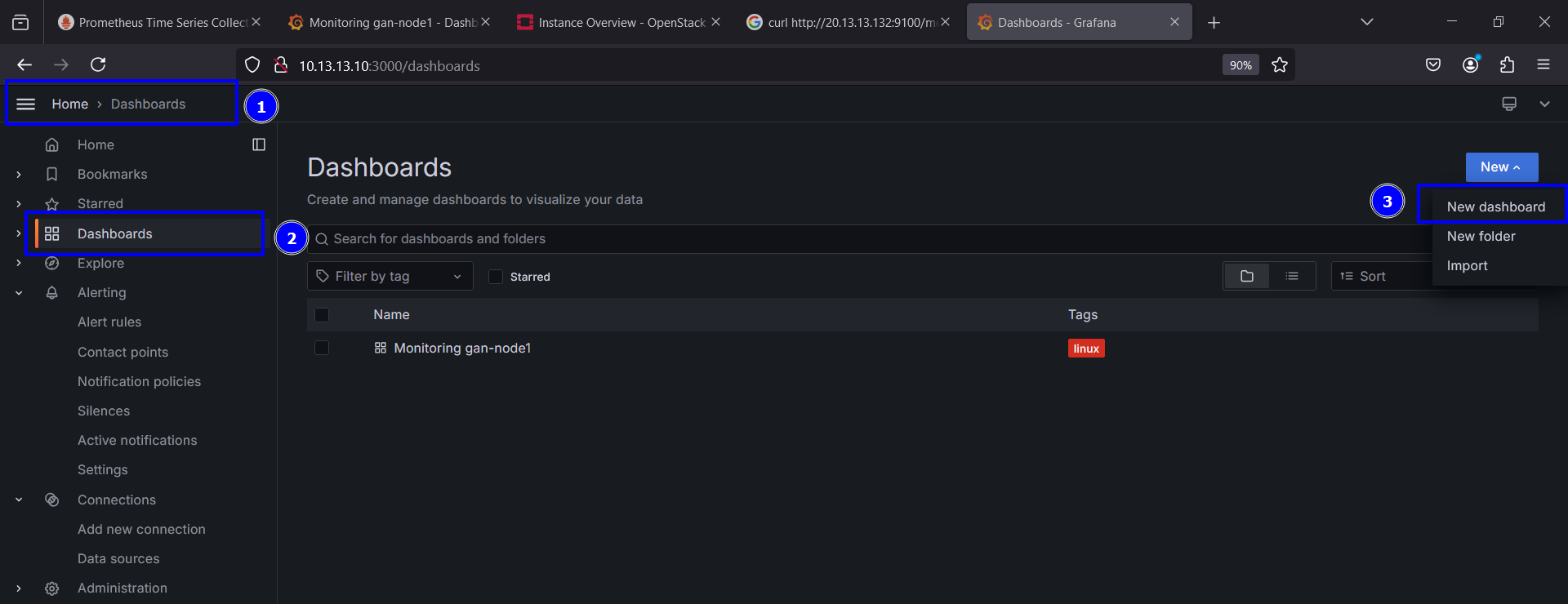1568x604 pixels.
Task: Open Add new connection in sidebar
Action: pyautogui.click(x=141, y=529)
